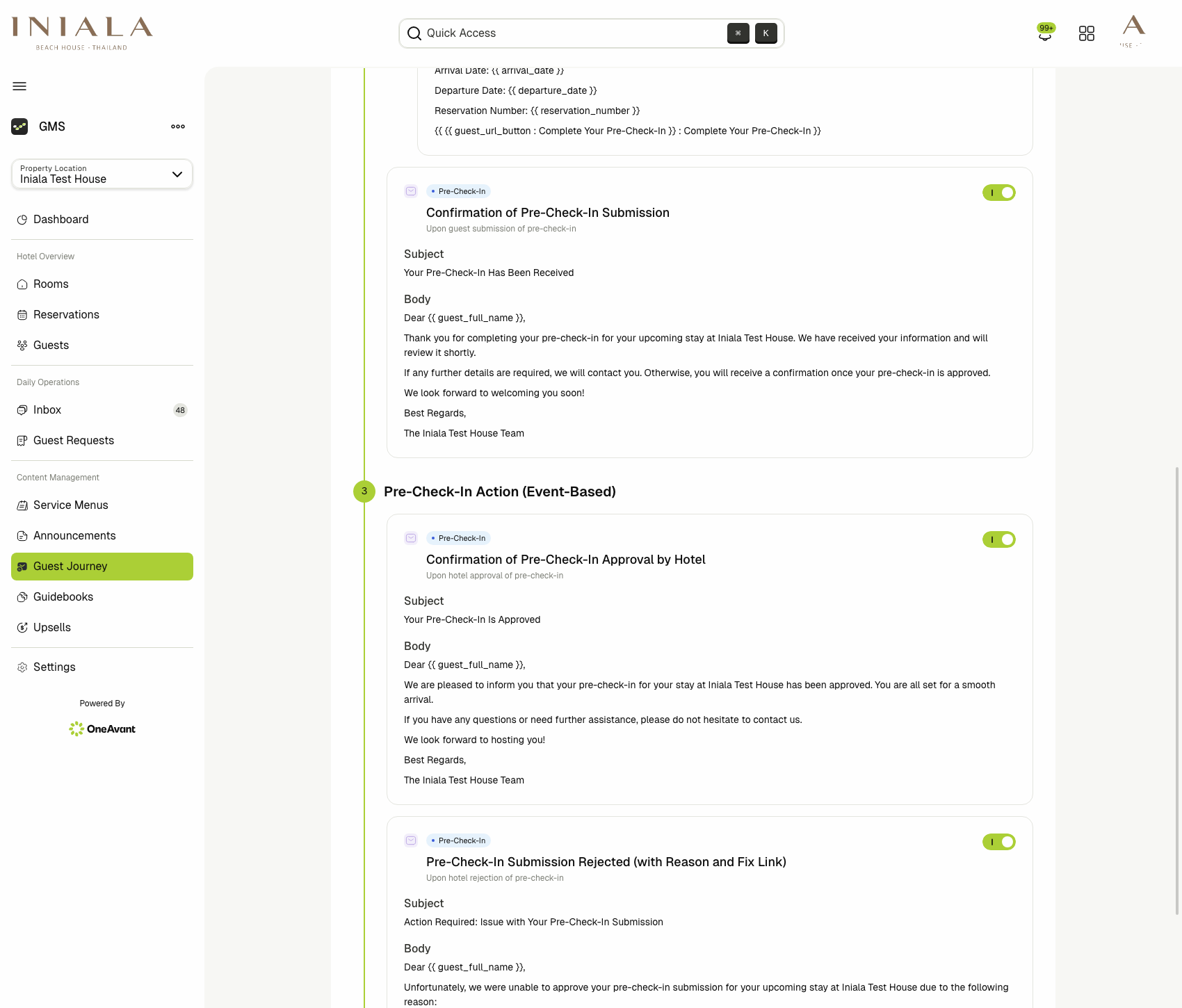Open the Announcements menu item
1182x1008 pixels.
[x=74, y=535]
